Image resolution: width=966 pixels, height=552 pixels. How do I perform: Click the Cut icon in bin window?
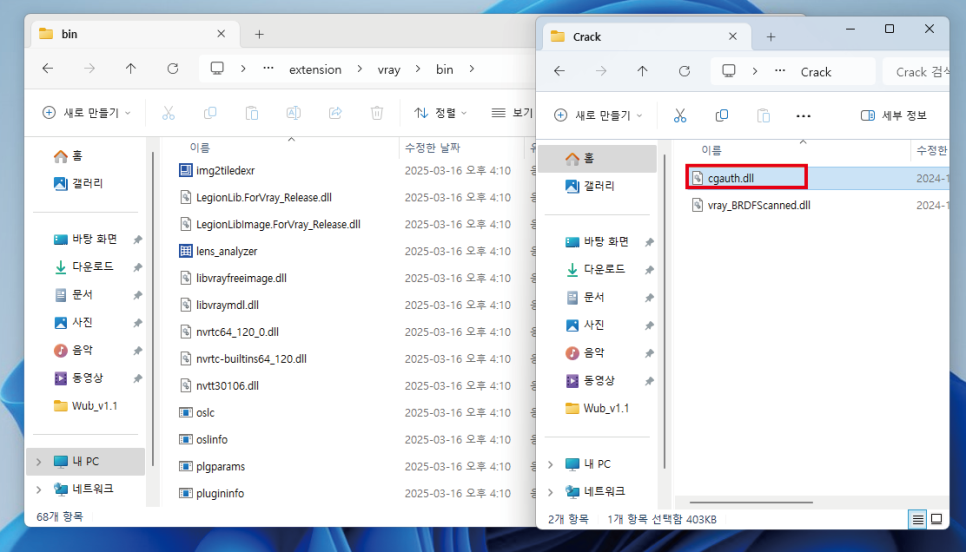168,113
